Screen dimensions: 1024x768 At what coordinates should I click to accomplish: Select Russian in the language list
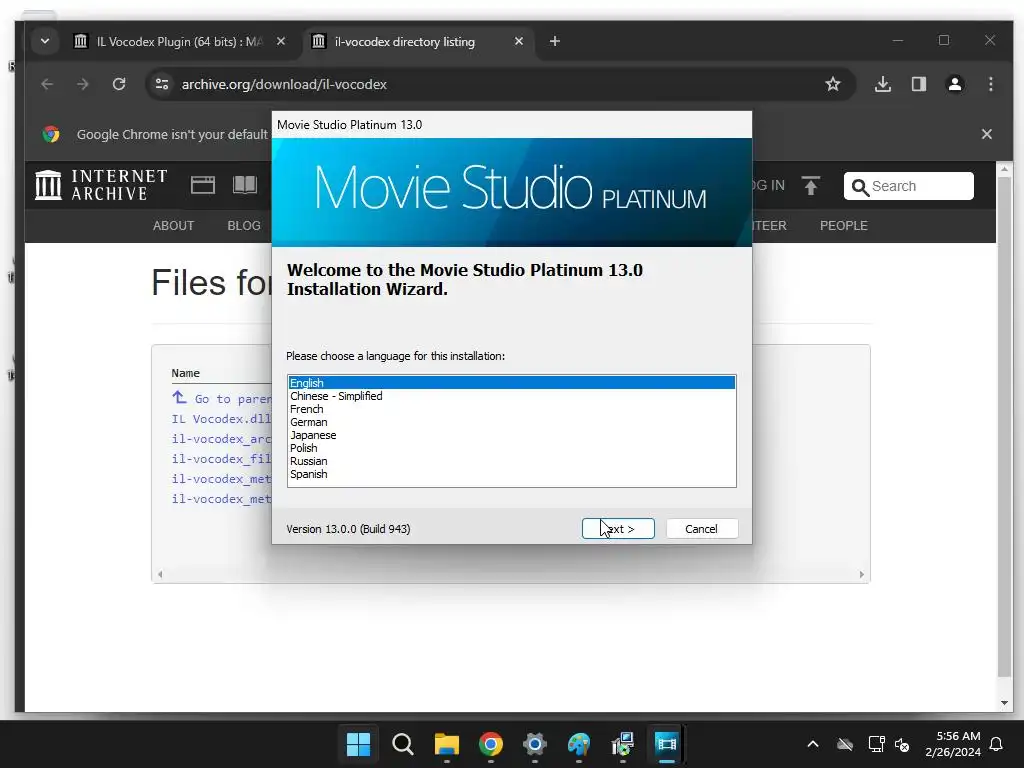pyautogui.click(x=511, y=461)
